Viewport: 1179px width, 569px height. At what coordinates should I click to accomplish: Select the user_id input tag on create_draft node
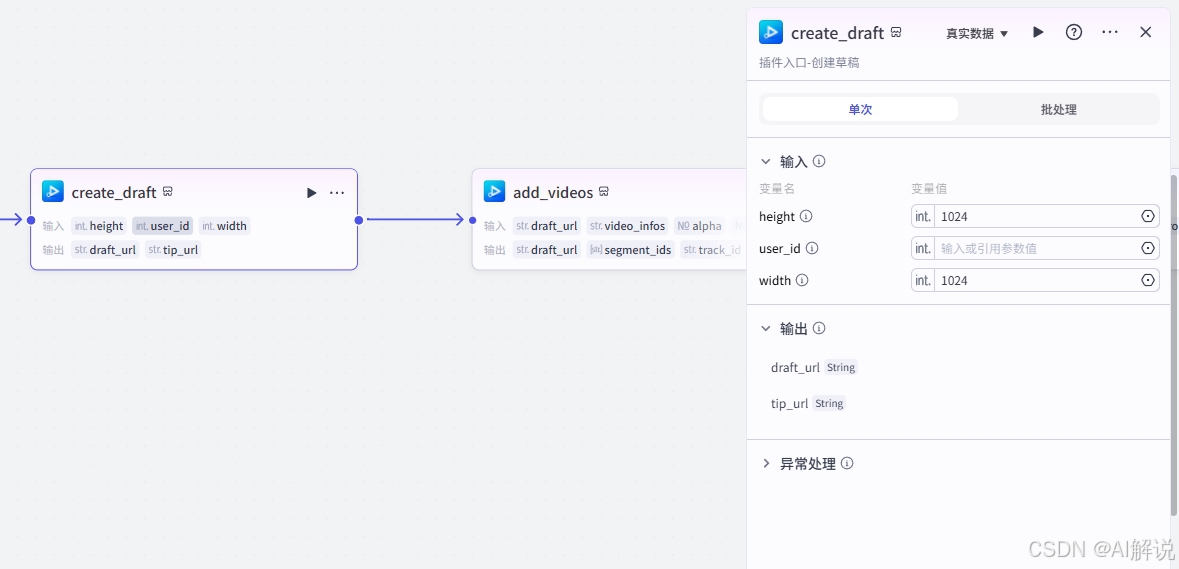162,226
